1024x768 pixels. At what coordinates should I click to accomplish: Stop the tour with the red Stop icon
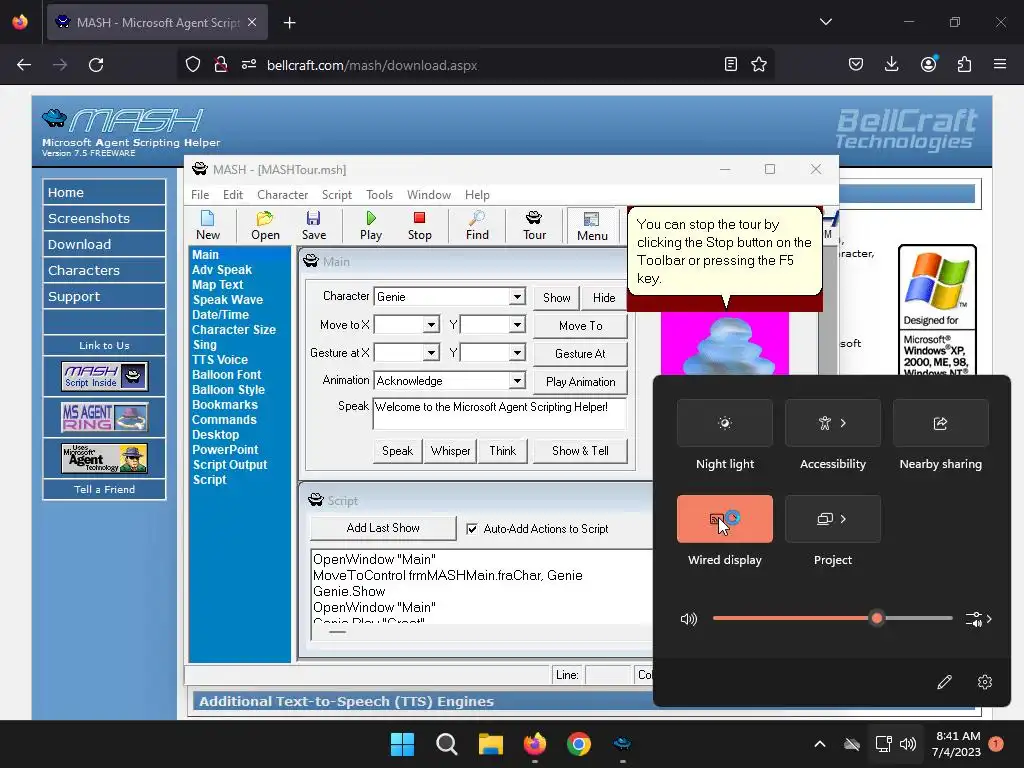pyautogui.click(x=419, y=225)
